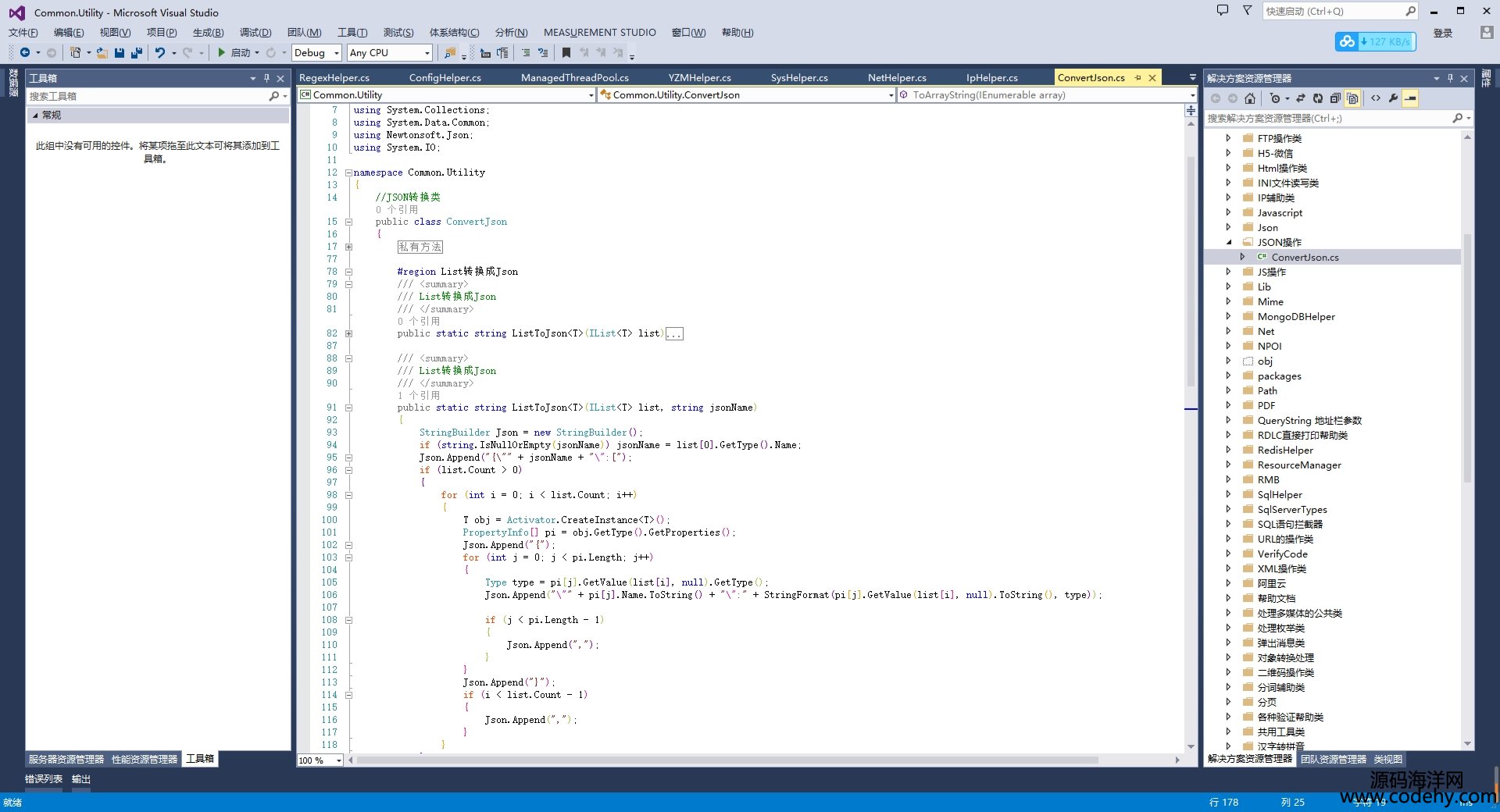Click the Solution Explorer vertical scrollbar
Viewport: 1500px width, 812px height.
(1467, 359)
